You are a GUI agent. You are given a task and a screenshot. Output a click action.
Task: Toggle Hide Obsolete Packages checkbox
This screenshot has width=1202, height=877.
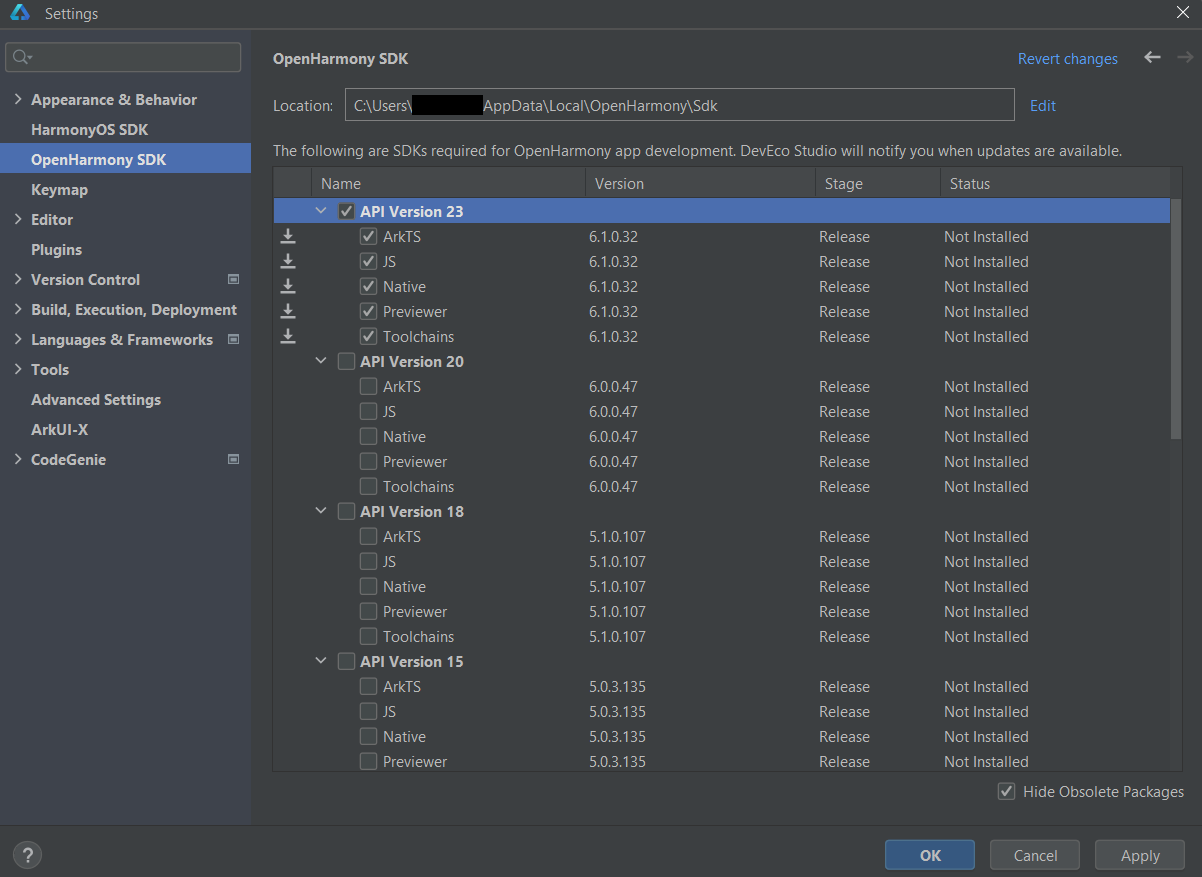1006,791
